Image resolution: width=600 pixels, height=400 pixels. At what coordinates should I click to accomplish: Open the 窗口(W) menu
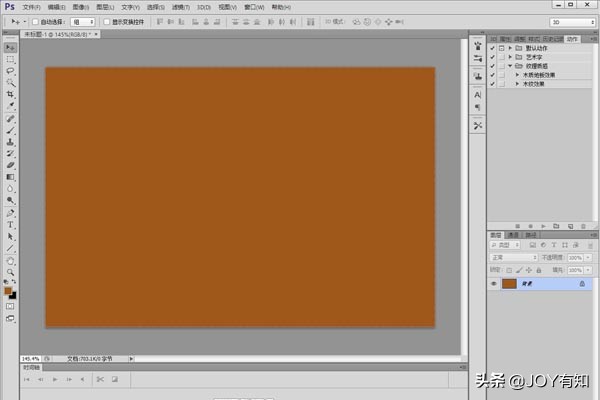click(254, 7)
